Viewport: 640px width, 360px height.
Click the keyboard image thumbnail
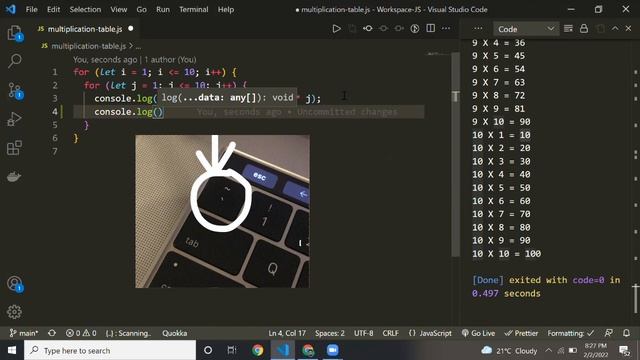[222, 211]
